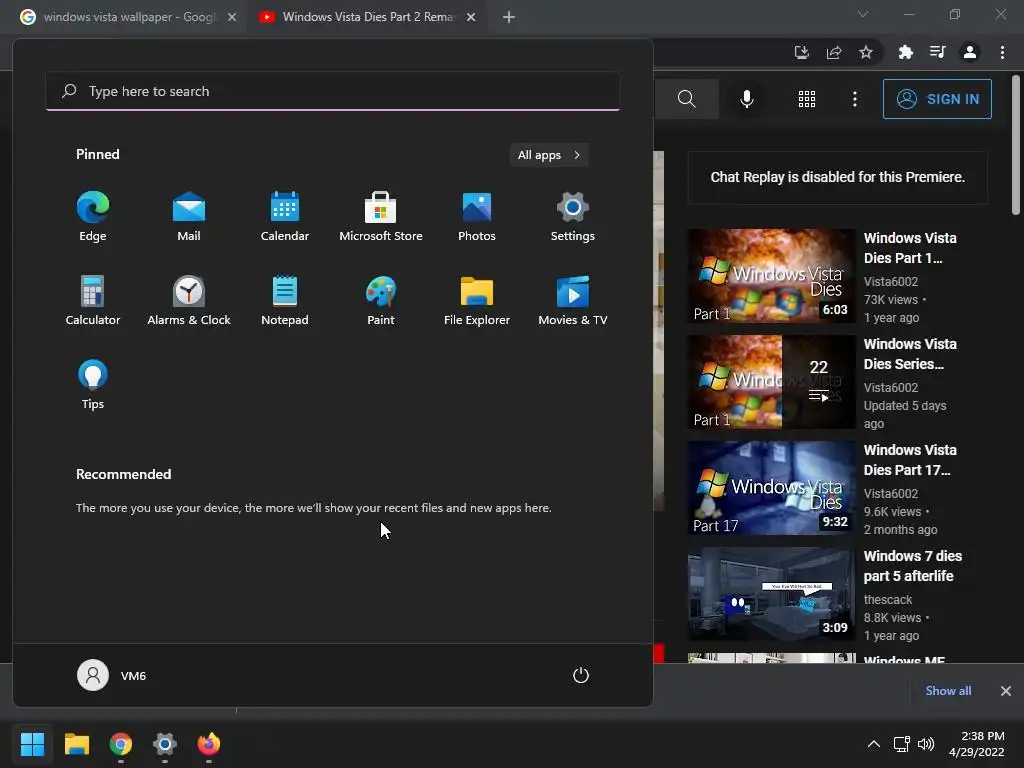Play Windows Vista Dies Part 17 thumbnail
This screenshot has height=768, width=1024.
coord(771,488)
